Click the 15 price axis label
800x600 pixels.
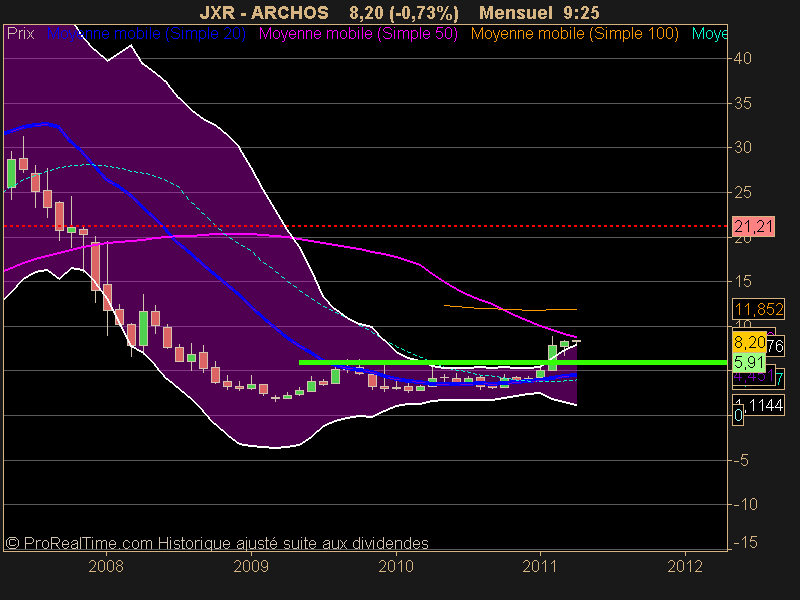[x=742, y=281]
